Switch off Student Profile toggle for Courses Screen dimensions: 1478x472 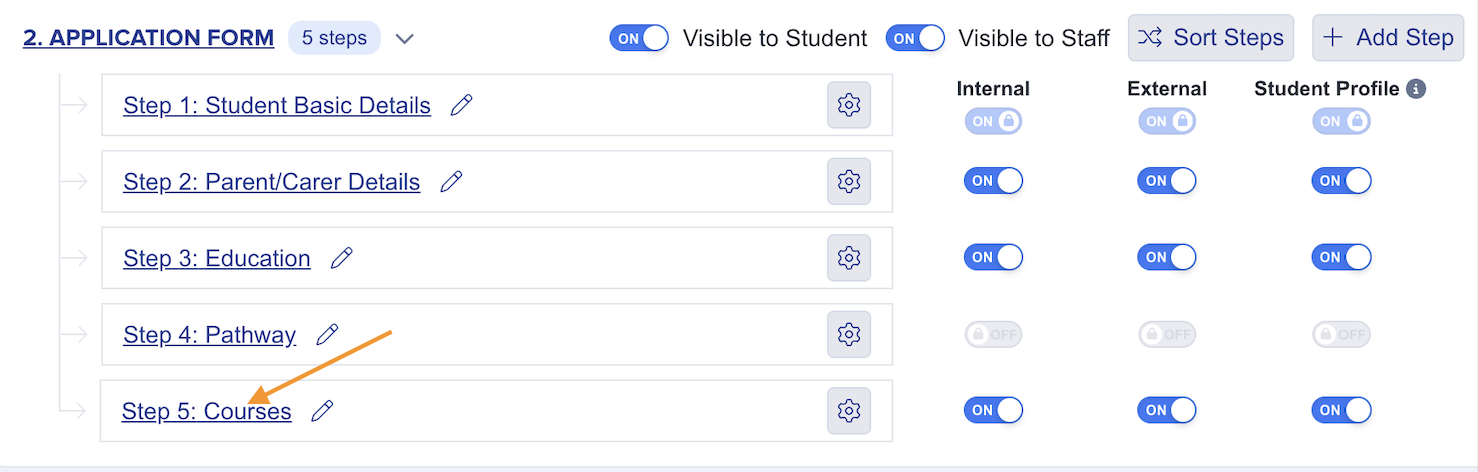coord(1341,410)
